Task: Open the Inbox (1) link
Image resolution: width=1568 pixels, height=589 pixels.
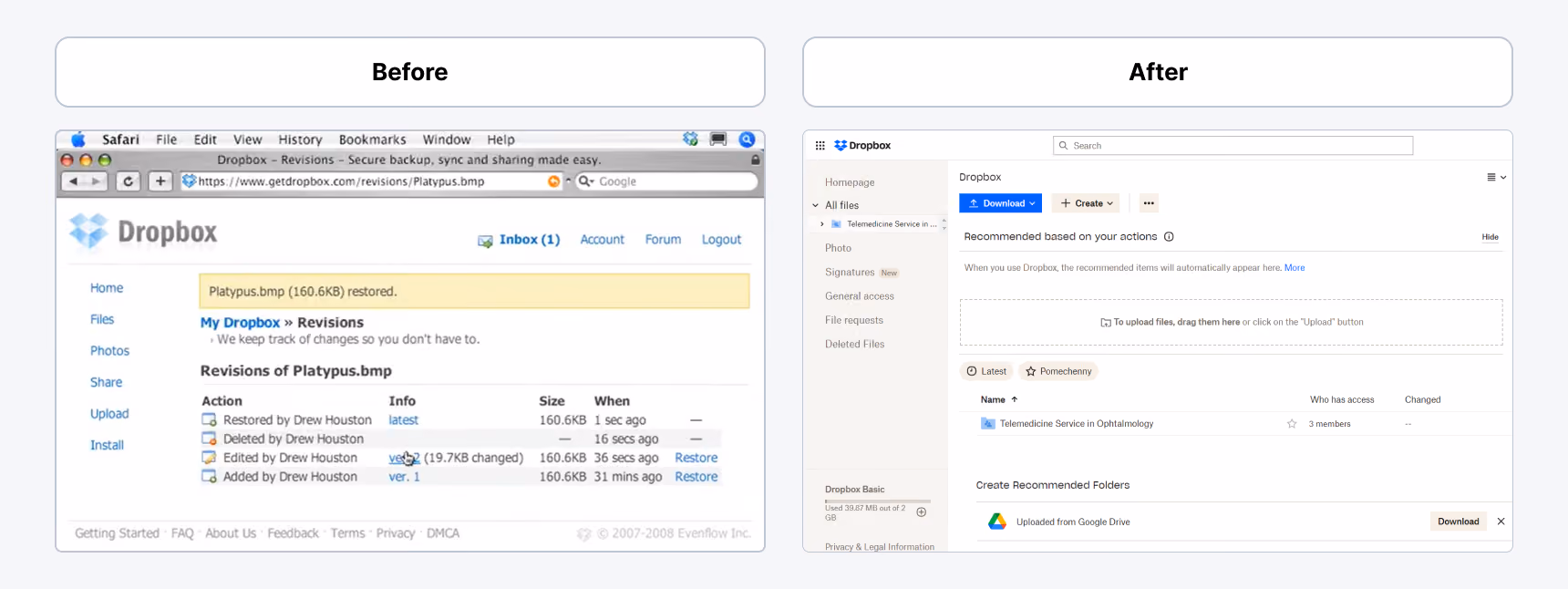Action: pyautogui.click(x=529, y=240)
